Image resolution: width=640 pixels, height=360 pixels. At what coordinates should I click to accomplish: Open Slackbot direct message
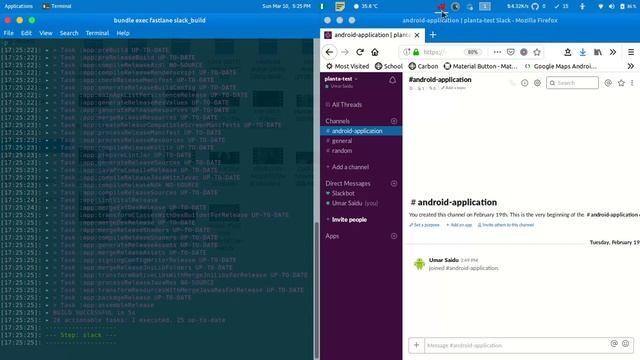click(x=343, y=193)
